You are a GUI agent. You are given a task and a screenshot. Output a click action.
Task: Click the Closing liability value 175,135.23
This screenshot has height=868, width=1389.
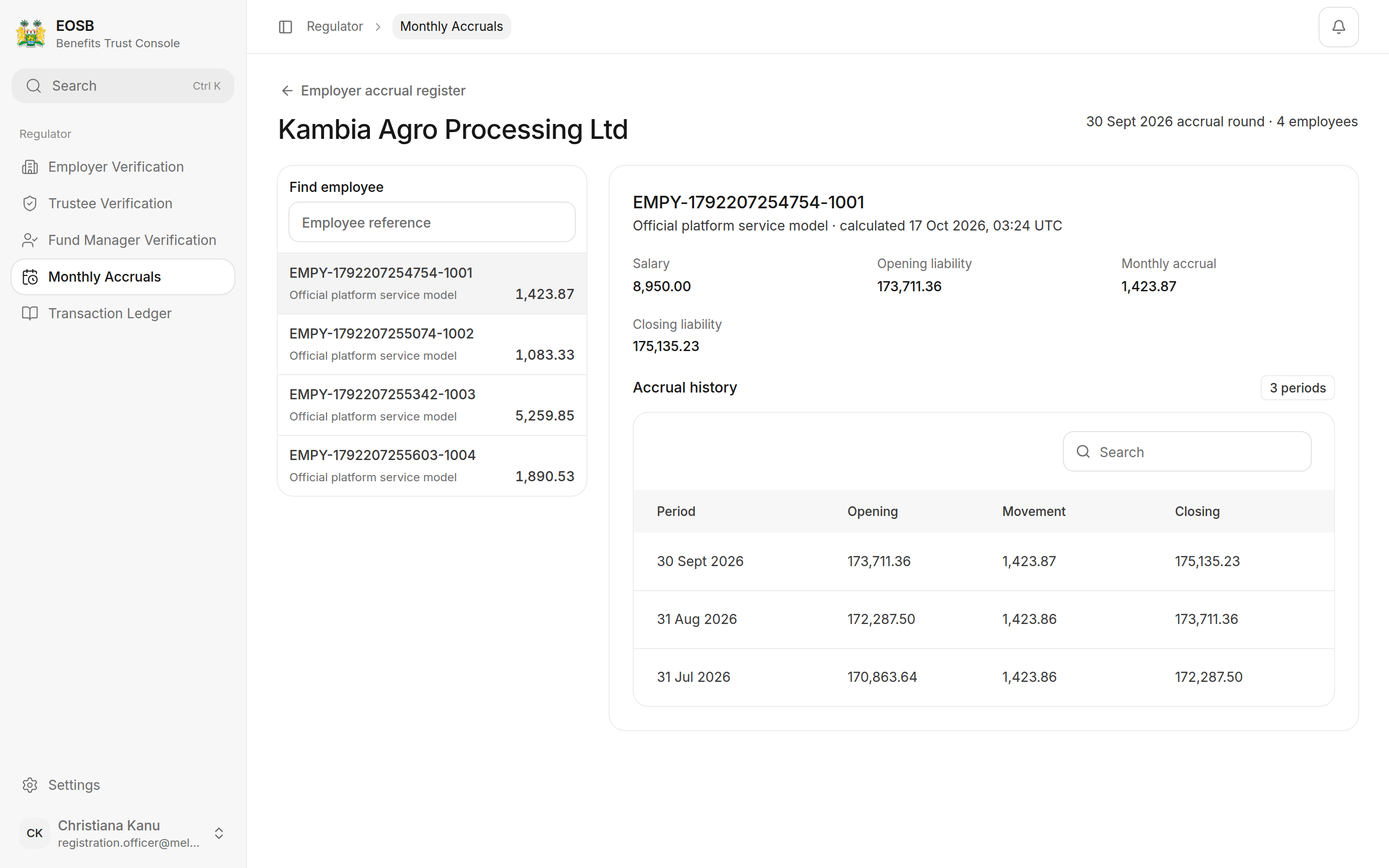(665, 346)
